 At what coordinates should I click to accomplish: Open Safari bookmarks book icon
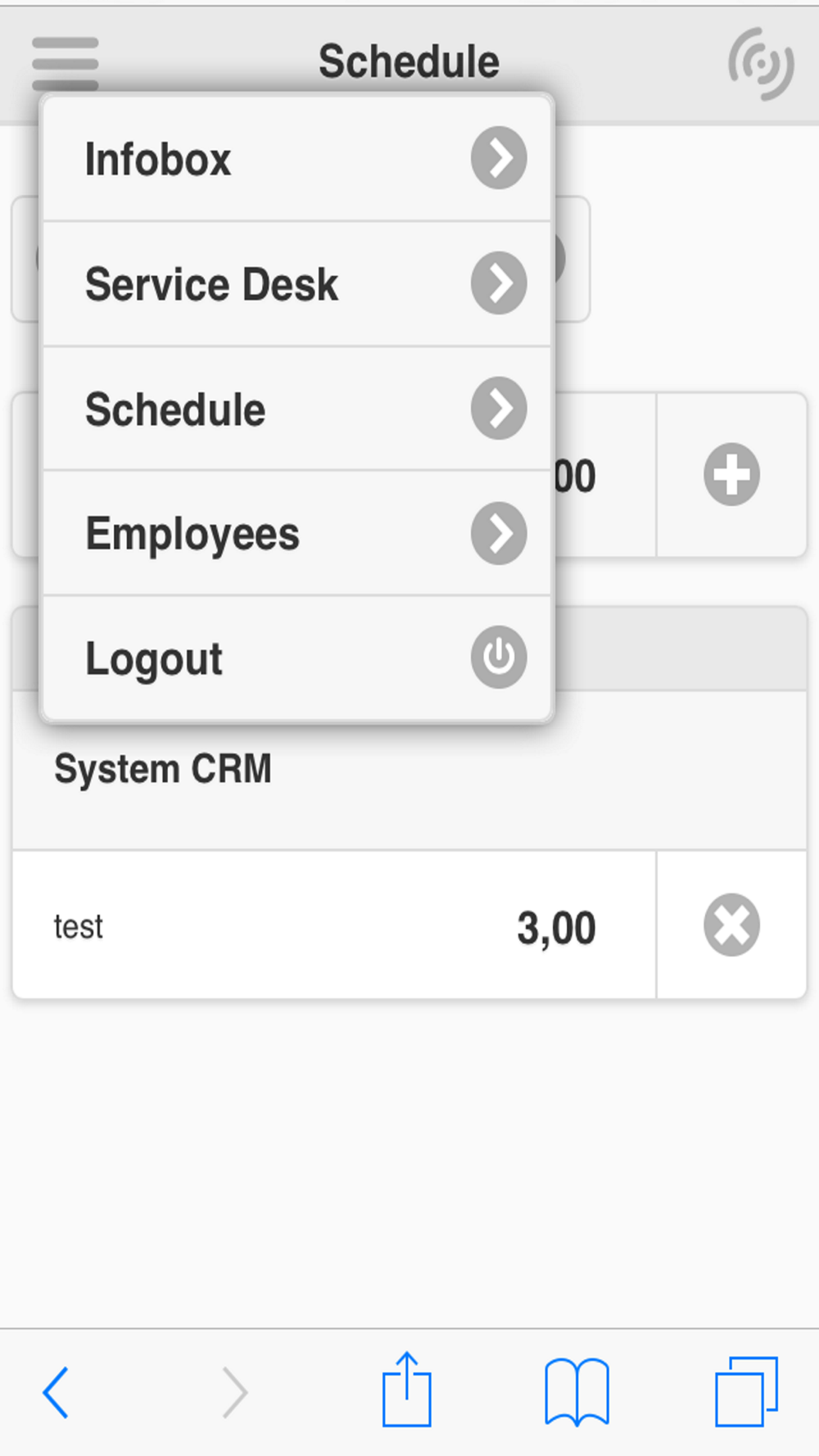coord(577,1391)
